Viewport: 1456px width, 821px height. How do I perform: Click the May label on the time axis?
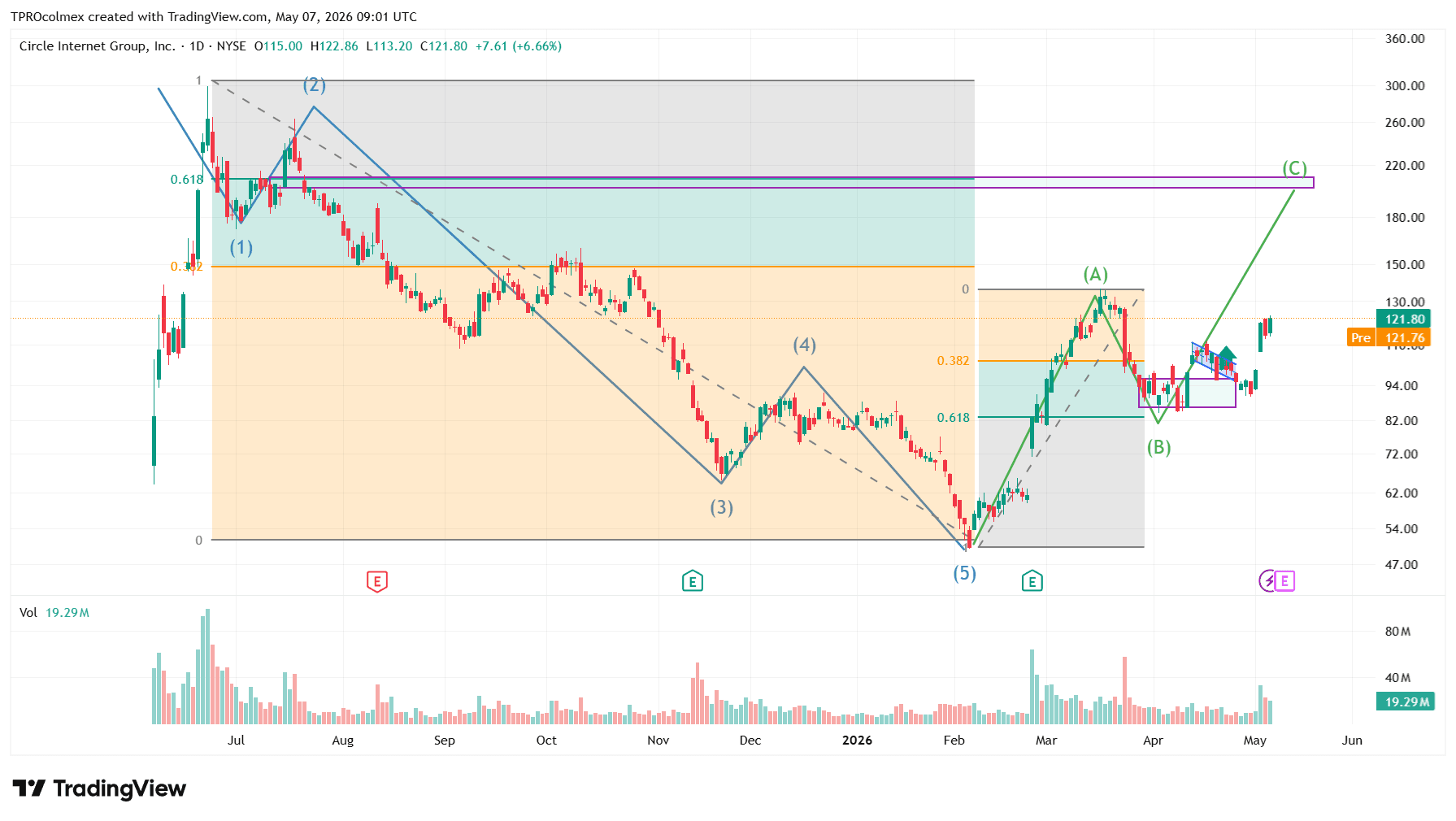(x=1255, y=741)
